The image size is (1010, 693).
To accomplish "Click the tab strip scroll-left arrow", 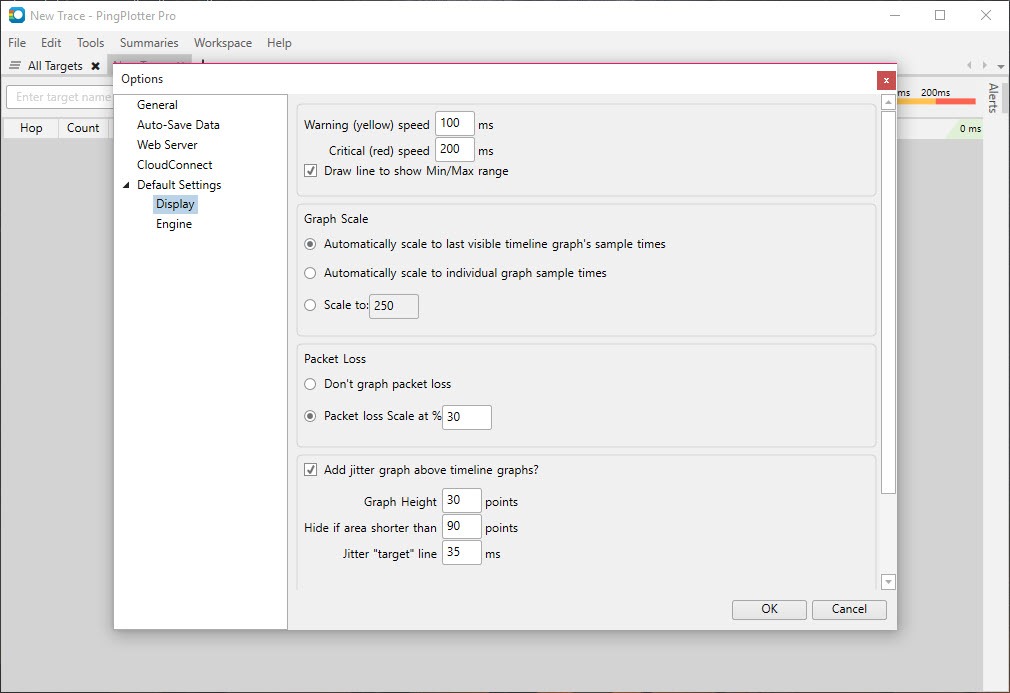I will pos(969,65).
